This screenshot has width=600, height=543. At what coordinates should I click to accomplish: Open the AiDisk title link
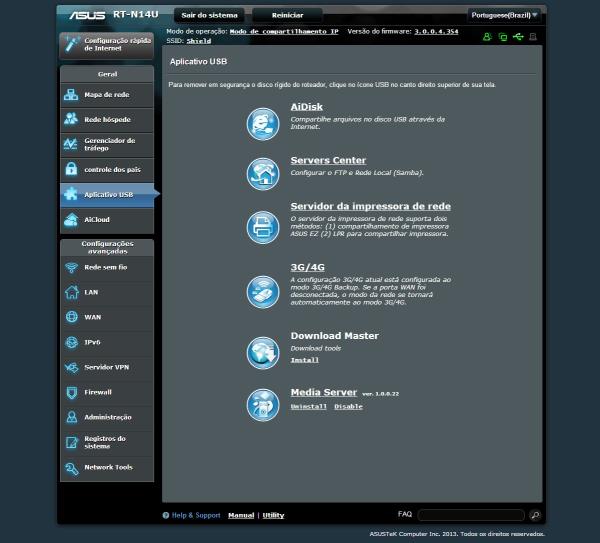(307, 107)
